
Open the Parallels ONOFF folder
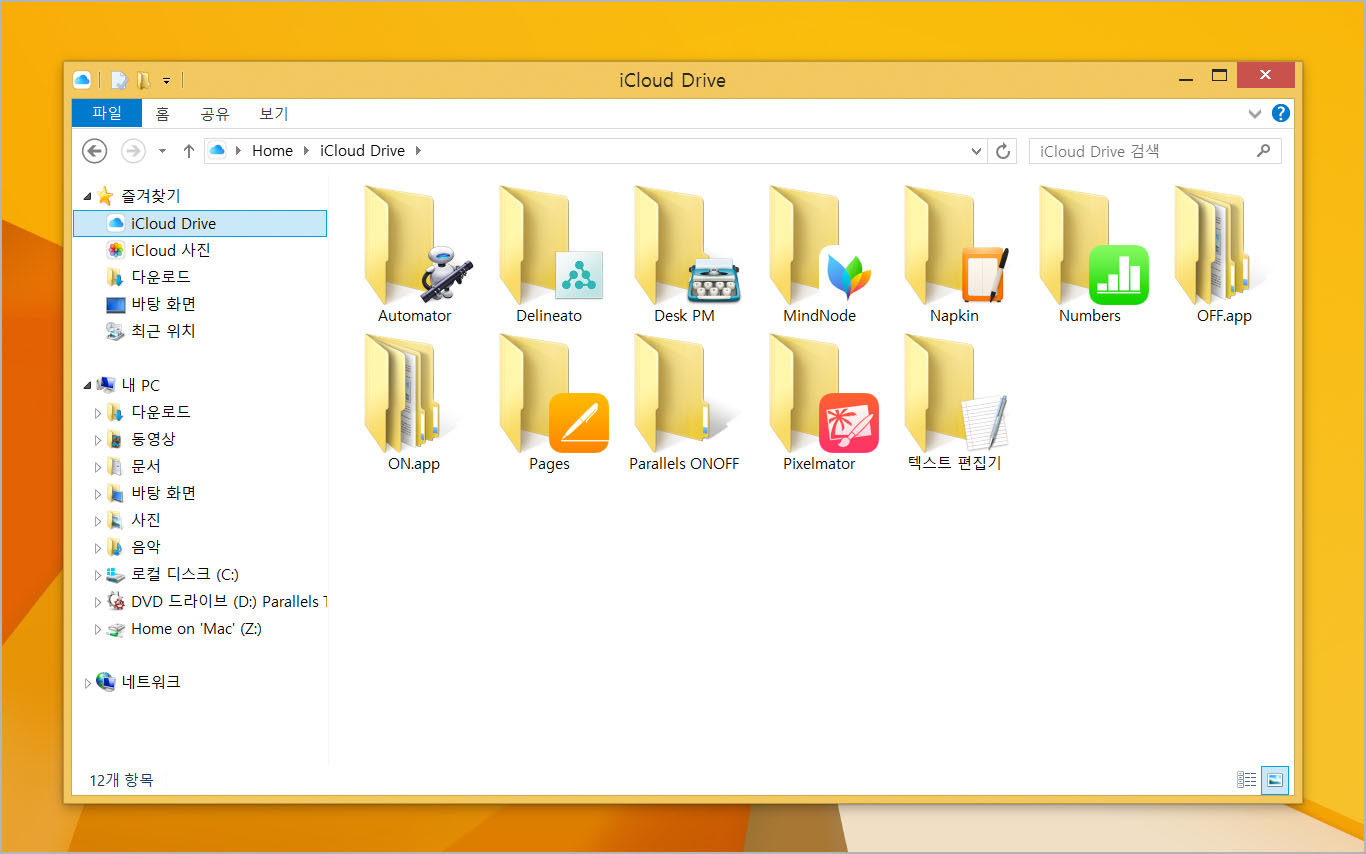pos(684,402)
